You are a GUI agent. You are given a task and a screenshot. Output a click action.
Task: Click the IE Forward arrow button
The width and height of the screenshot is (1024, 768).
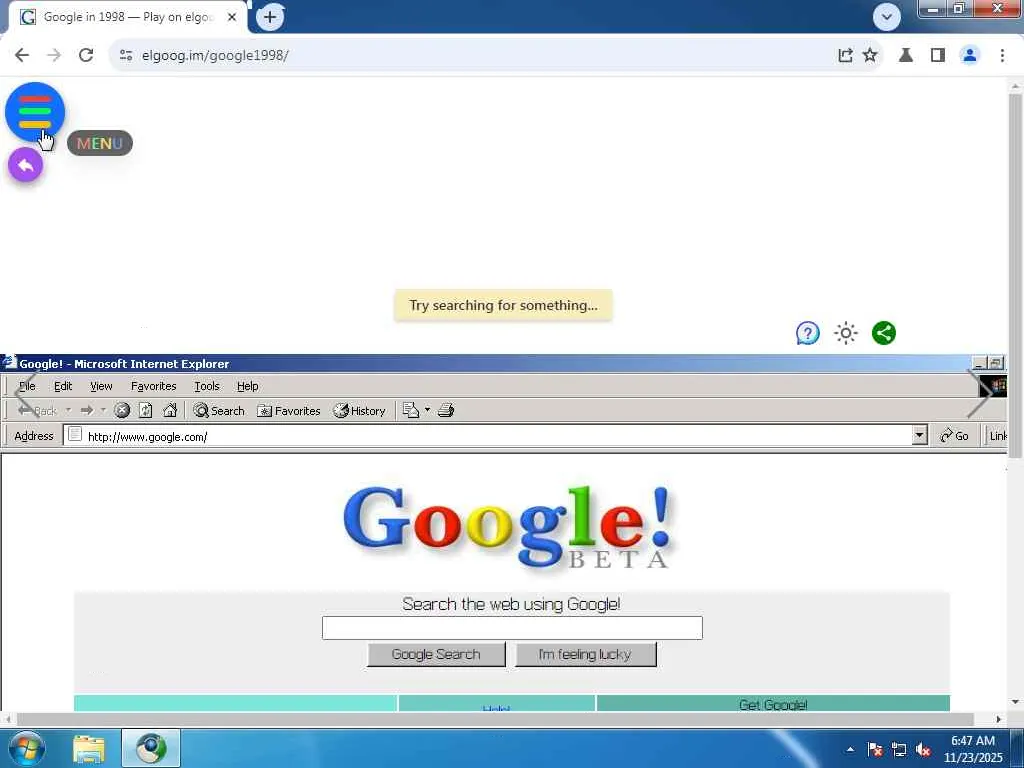[x=86, y=411]
